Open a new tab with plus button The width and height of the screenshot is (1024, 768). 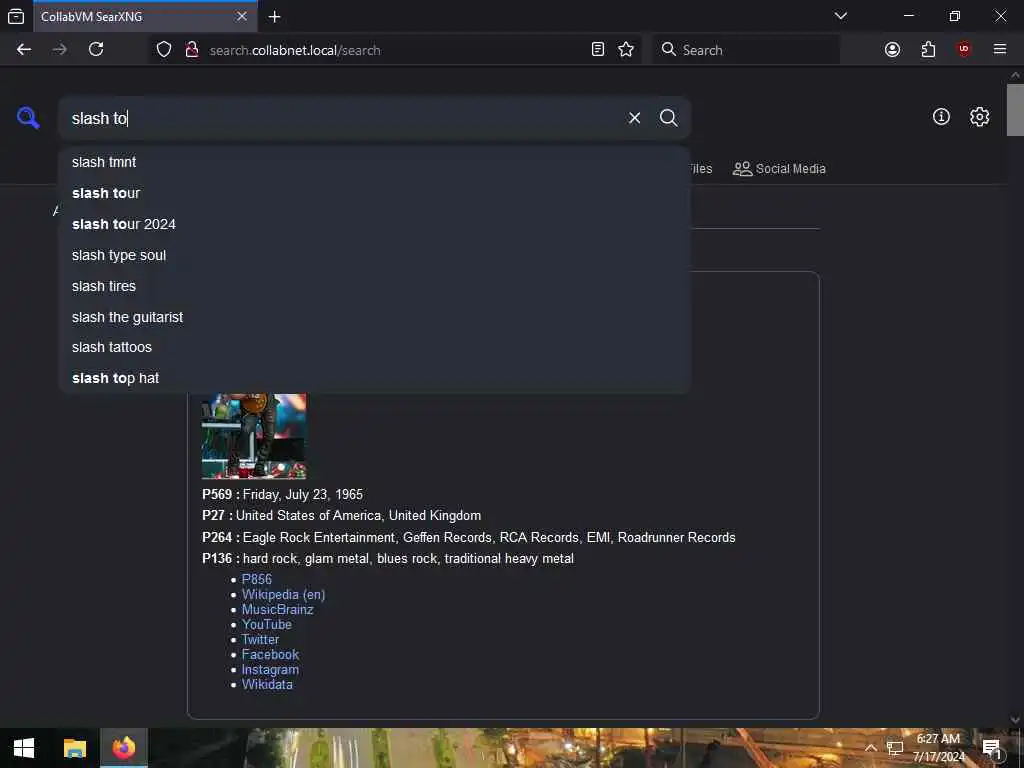coord(274,16)
